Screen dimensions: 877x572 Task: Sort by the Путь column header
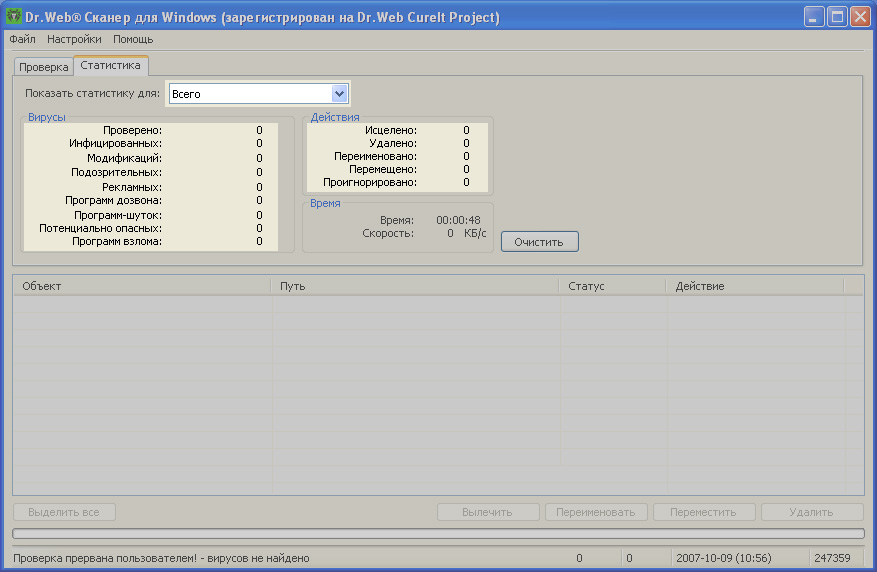[x=415, y=286]
